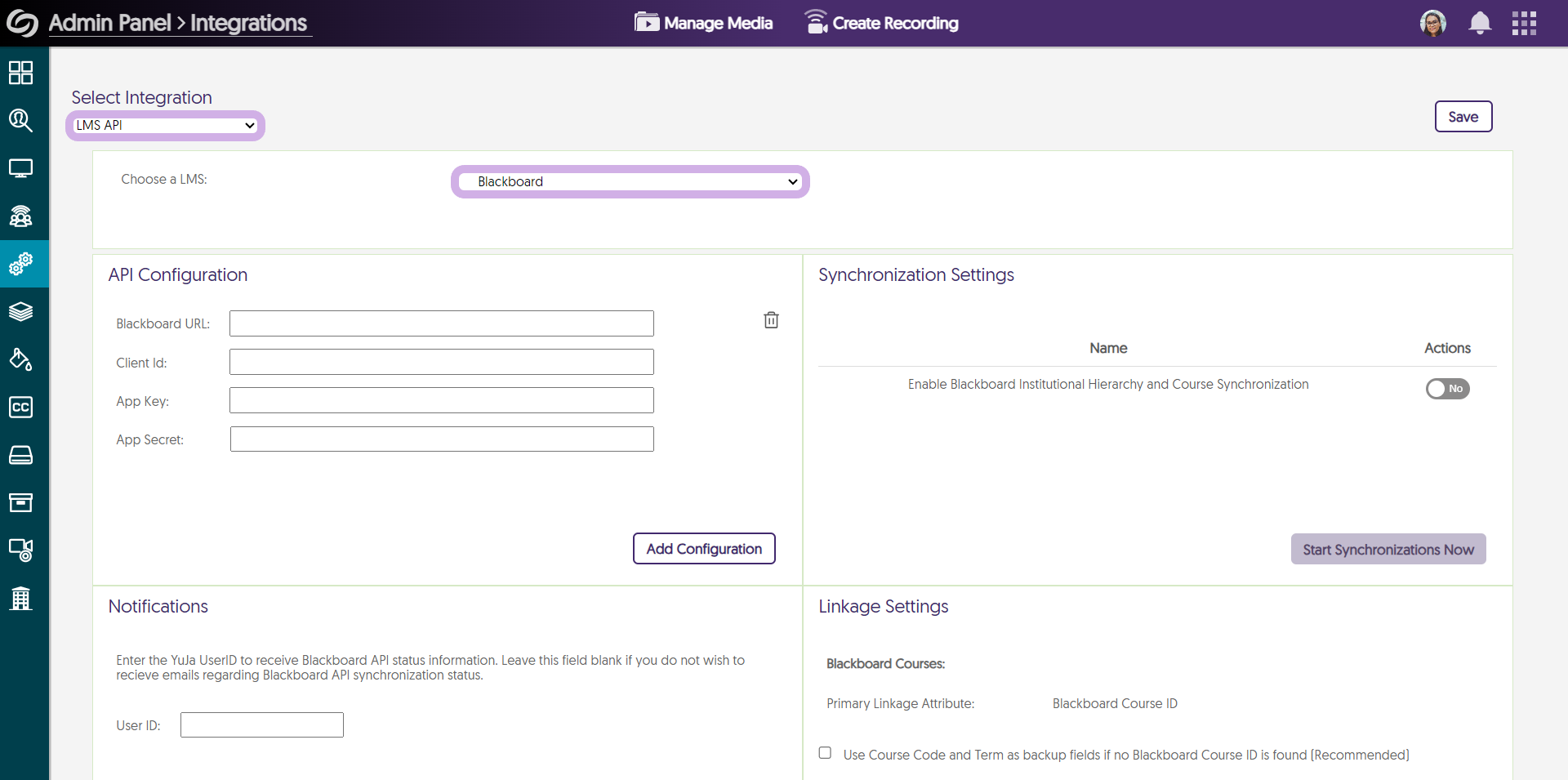
Task: Focus the App Key field
Action: [x=442, y=400]
